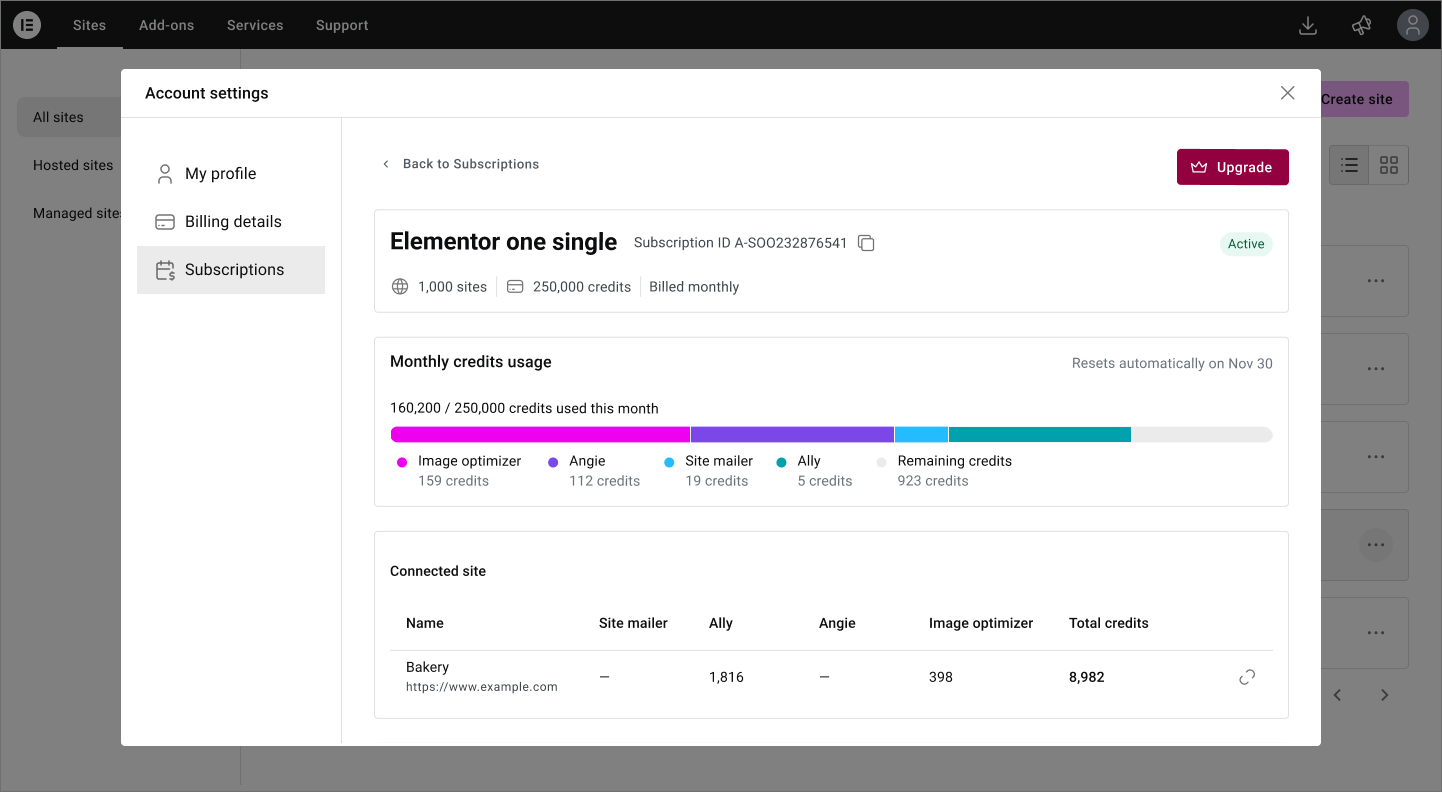The image size is (1442, 792).
Task: Click the 160,200 / 250,000 credits used text
Action: tap(524, 408)
